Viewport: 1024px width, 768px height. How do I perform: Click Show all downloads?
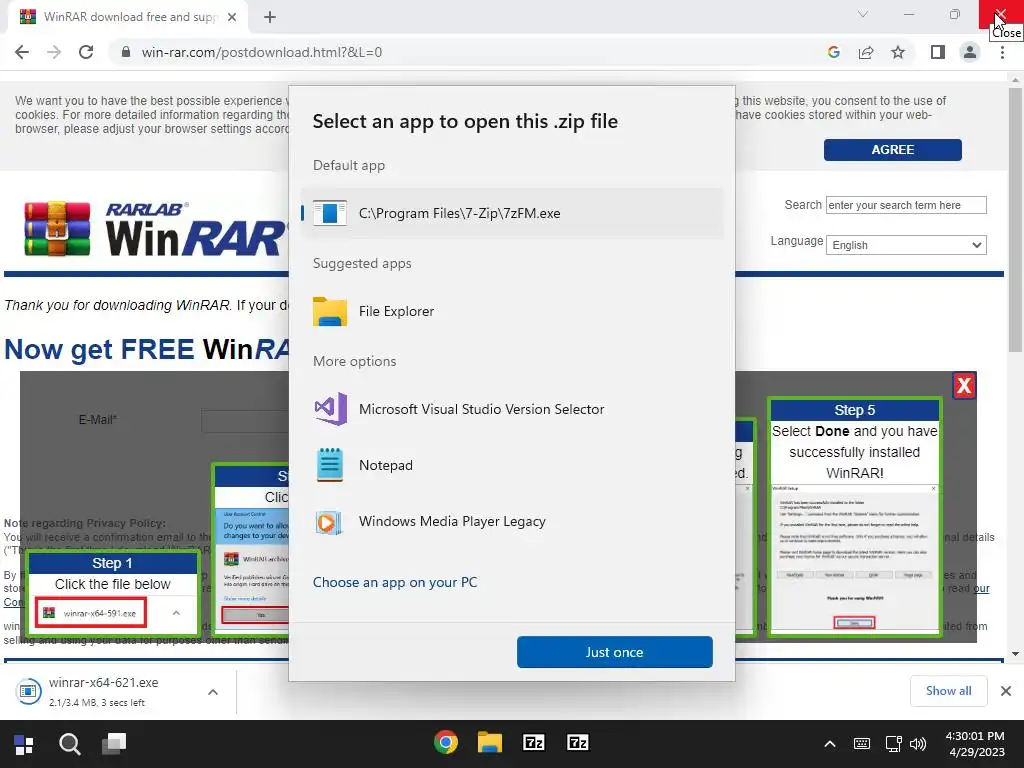(948, 690)
